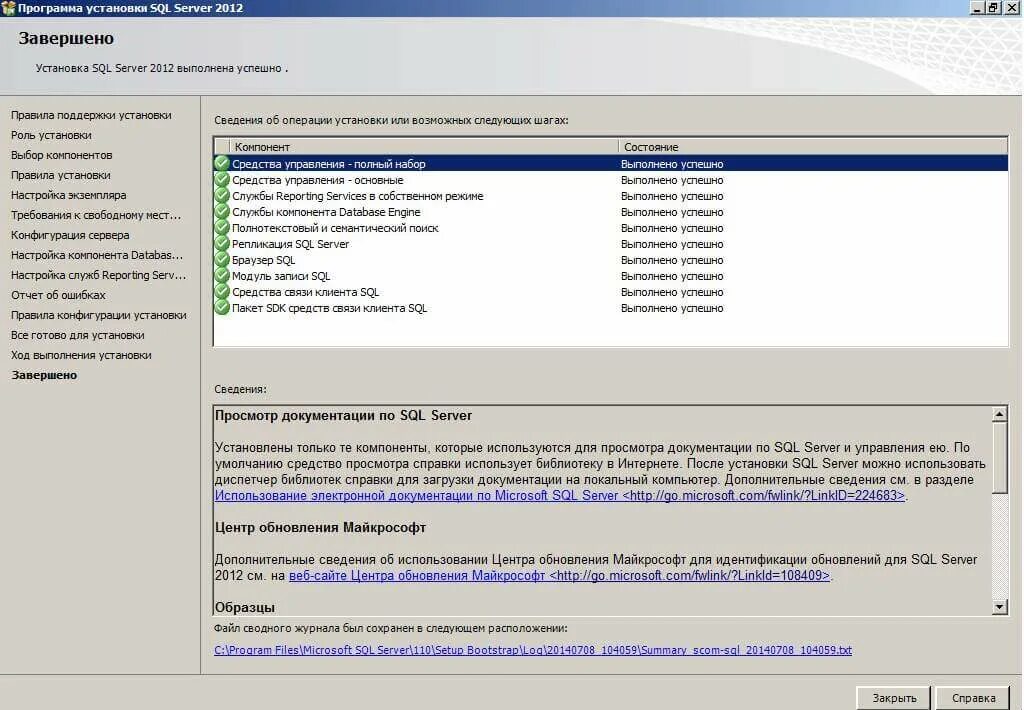1024x710 pixels.
Task: Select the Модуль записи SQL row
Action: pos(611,276)
